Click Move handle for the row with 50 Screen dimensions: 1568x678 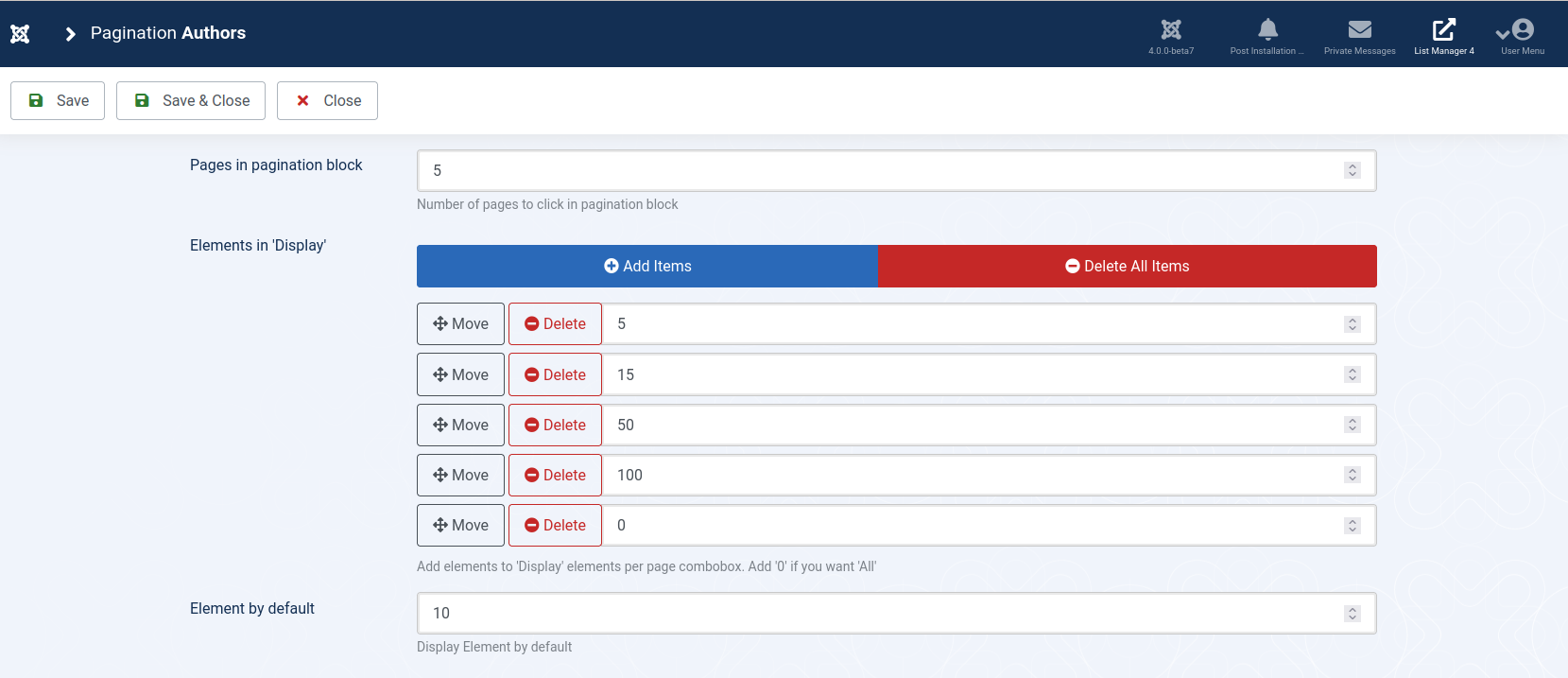pos(460,425)
